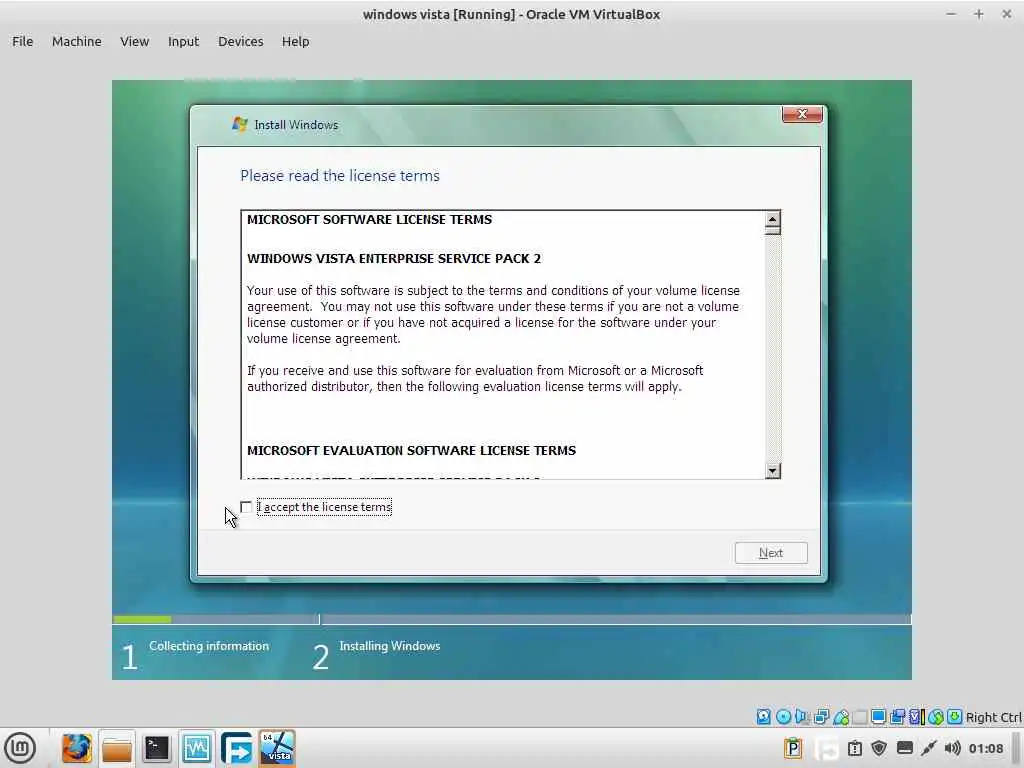Click the optical disc status icon
Screen dimensions: 1024x768
(783, 717)
